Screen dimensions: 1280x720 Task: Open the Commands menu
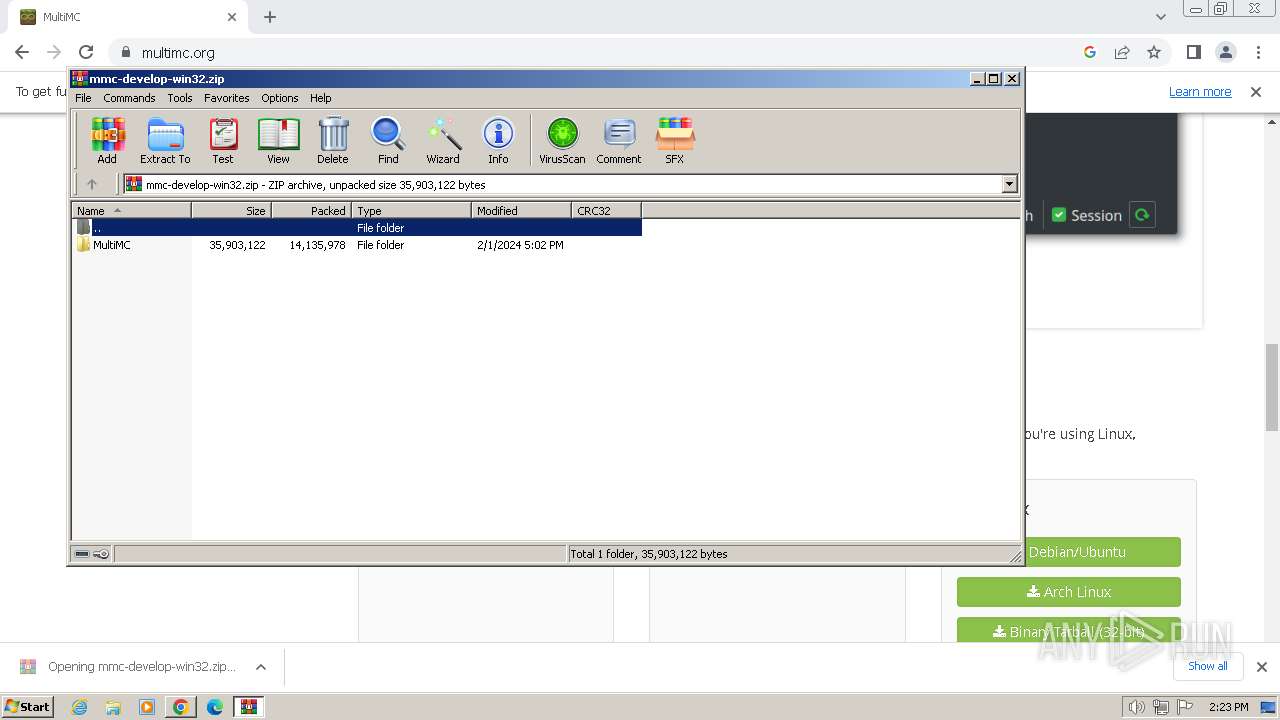click(x=129, y=98)
